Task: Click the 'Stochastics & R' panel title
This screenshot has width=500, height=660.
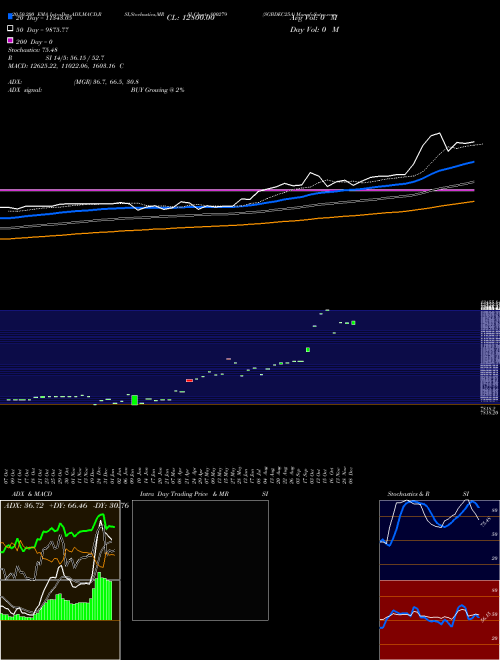Action: 409,494
